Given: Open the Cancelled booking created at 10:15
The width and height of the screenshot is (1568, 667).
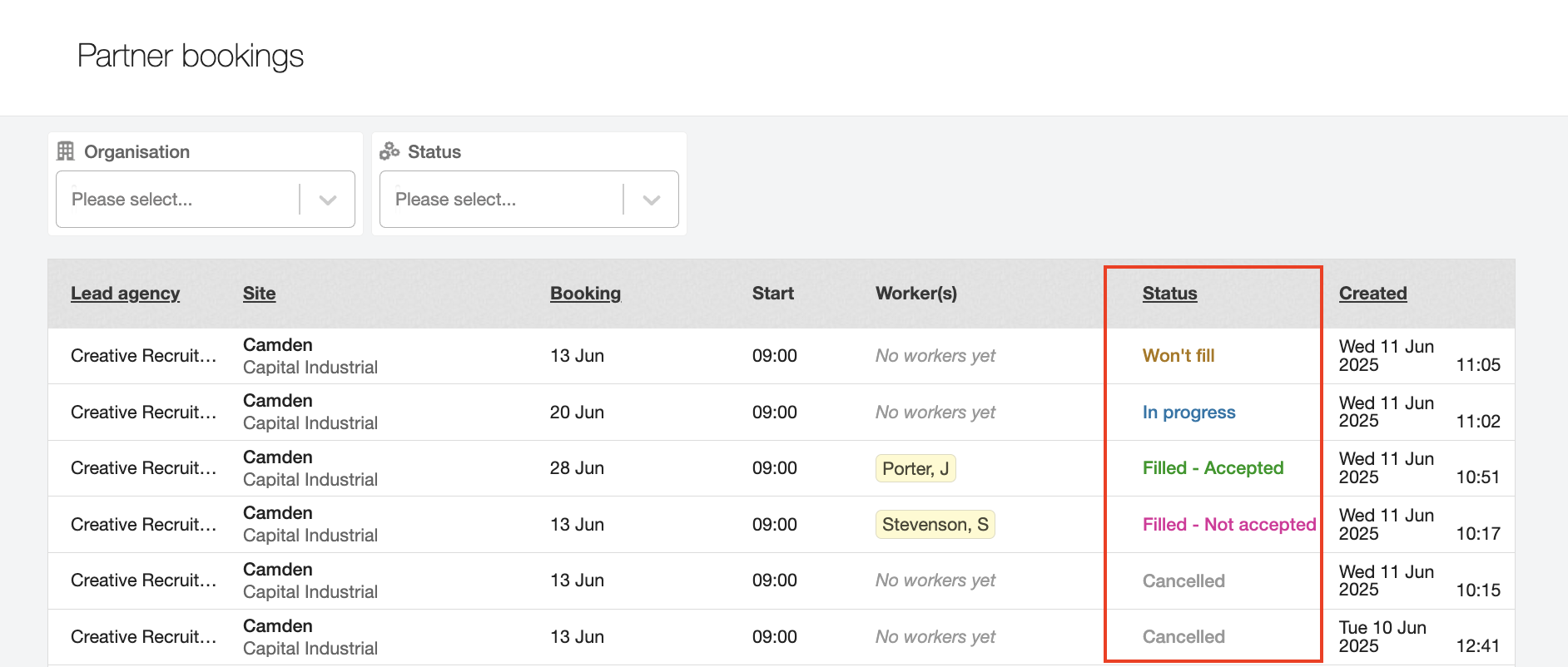Looking at the screenshot, I should click(x=1183, y=581).
